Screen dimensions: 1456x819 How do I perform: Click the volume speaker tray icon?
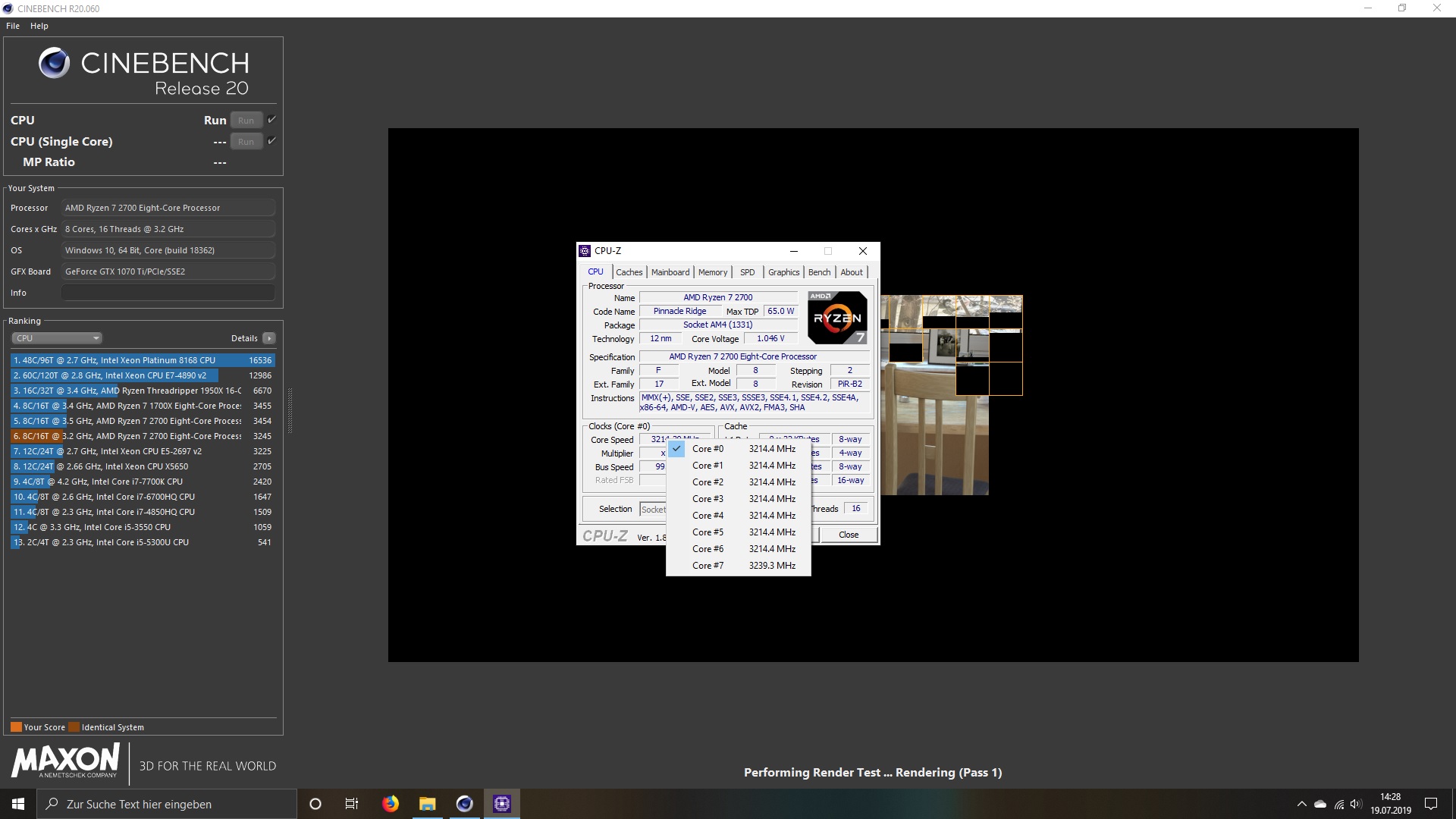1356,804
